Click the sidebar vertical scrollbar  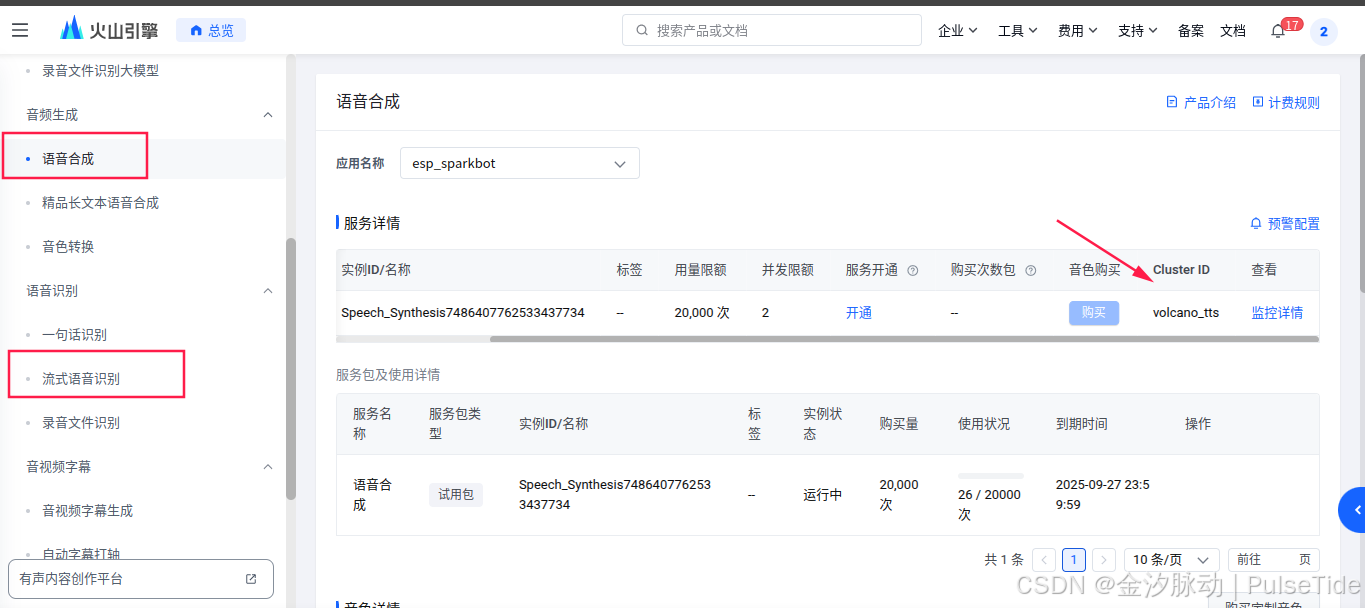click(x=291, y=368)
